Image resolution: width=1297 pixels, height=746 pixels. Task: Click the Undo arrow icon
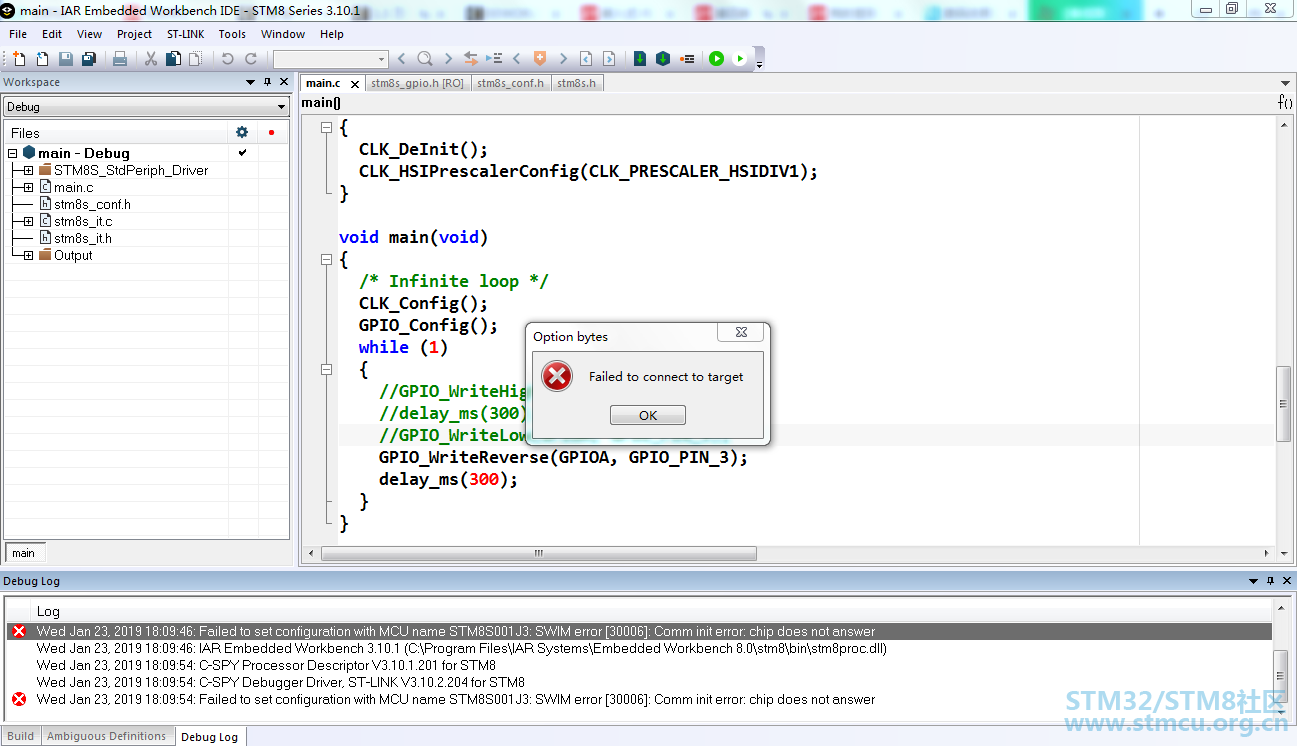228,59
